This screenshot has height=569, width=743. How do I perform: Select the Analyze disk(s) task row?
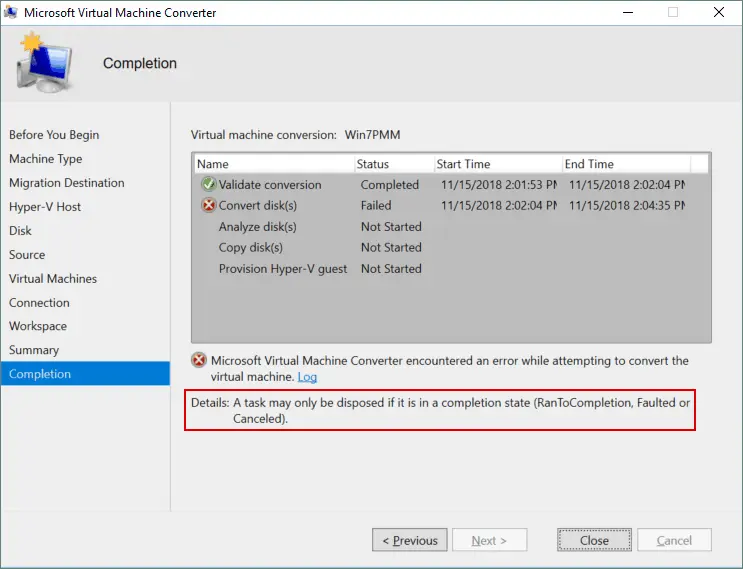(x=451, y=226)
